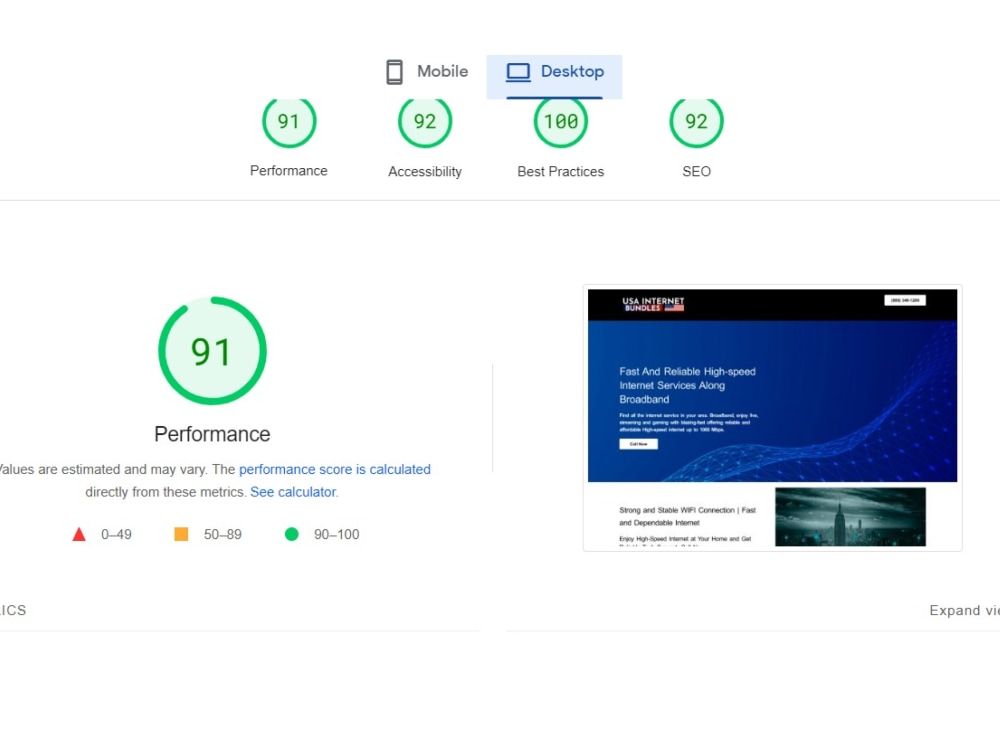Click the '90–100' legend text
Screen dimensions: 1000x750
pyautogui.click(x=337, y=534)
